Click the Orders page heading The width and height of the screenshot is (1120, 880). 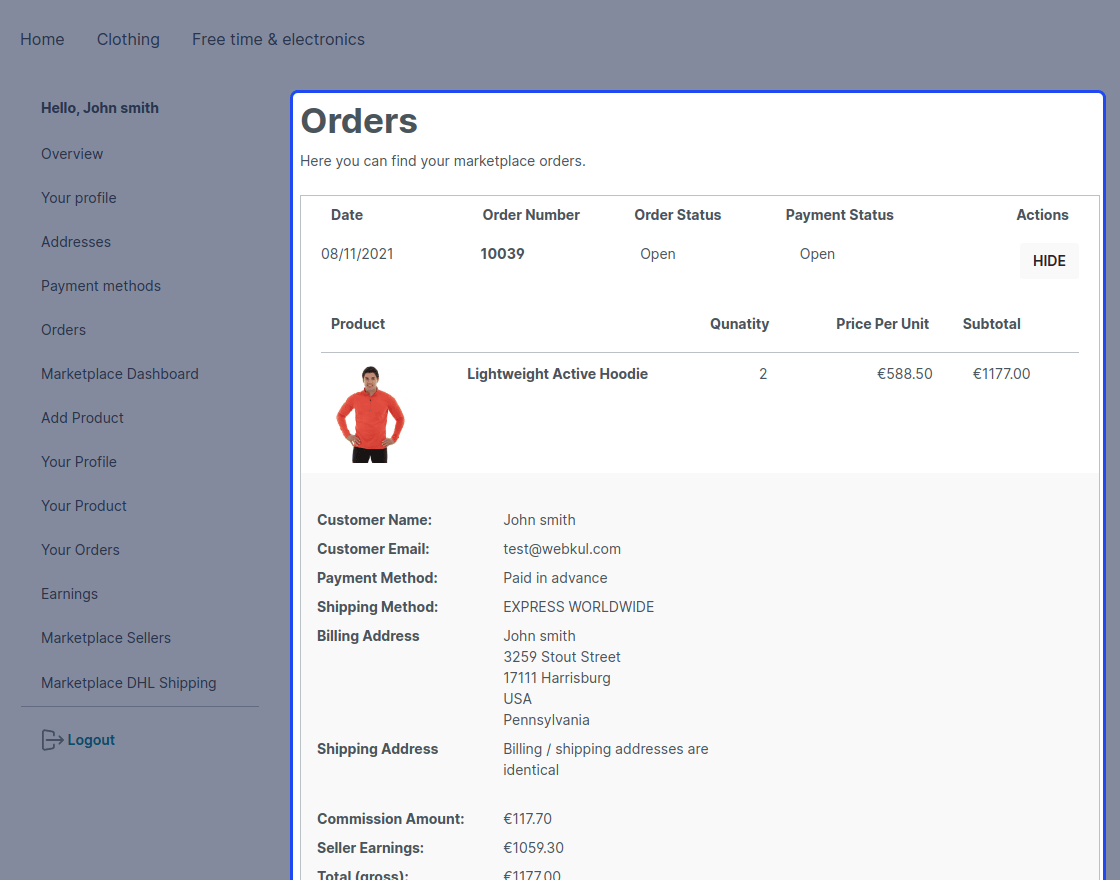(x=359, y=121)
